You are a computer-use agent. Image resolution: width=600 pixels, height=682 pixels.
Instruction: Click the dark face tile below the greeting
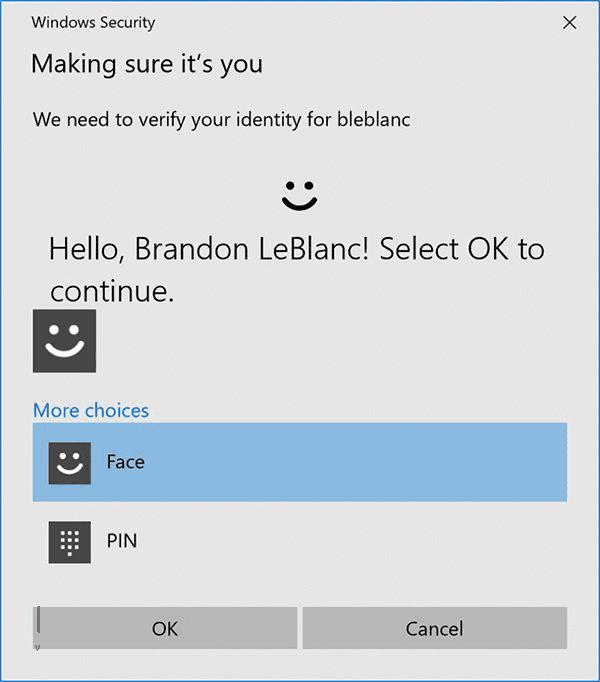tap(64, 341)
